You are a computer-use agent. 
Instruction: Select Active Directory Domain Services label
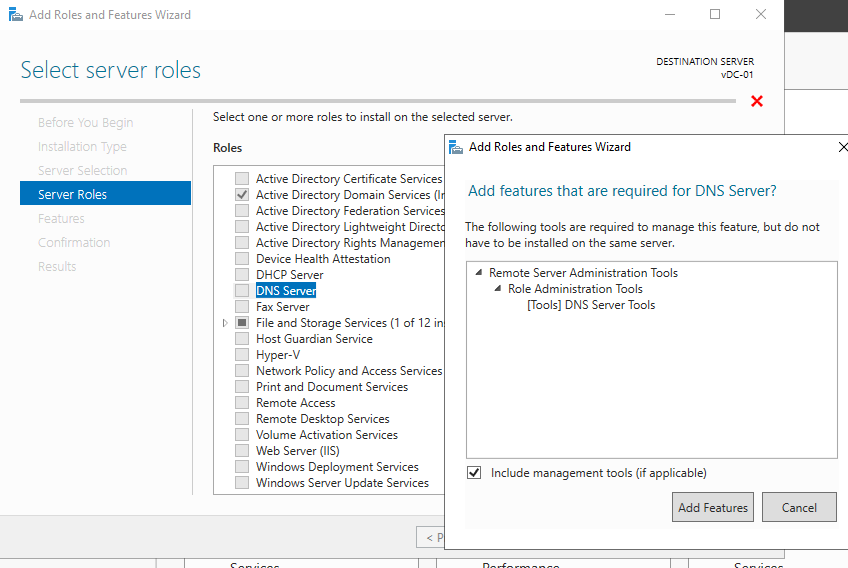(350, 195)
